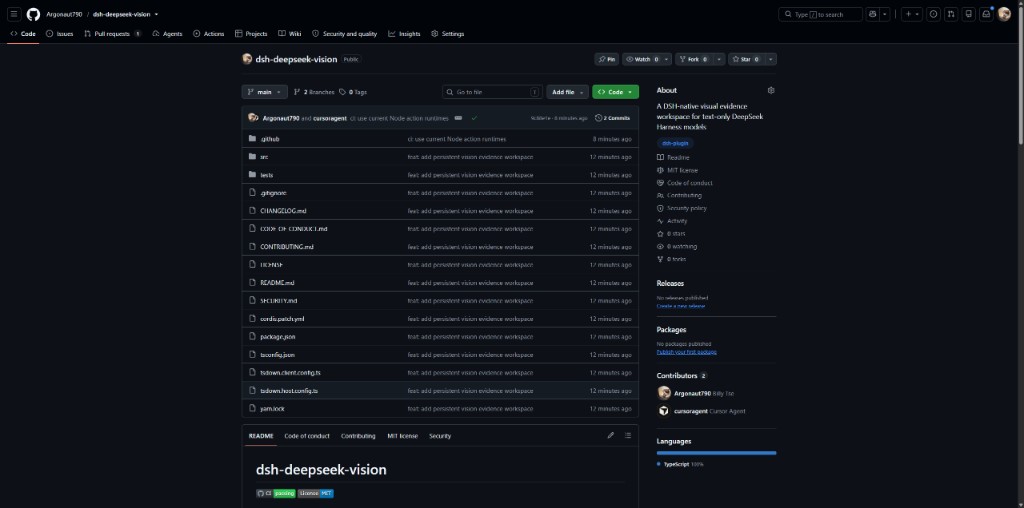Switch to the Agents tab
1024x508 pixels.
pyautogui.click(x=167, y=34)
